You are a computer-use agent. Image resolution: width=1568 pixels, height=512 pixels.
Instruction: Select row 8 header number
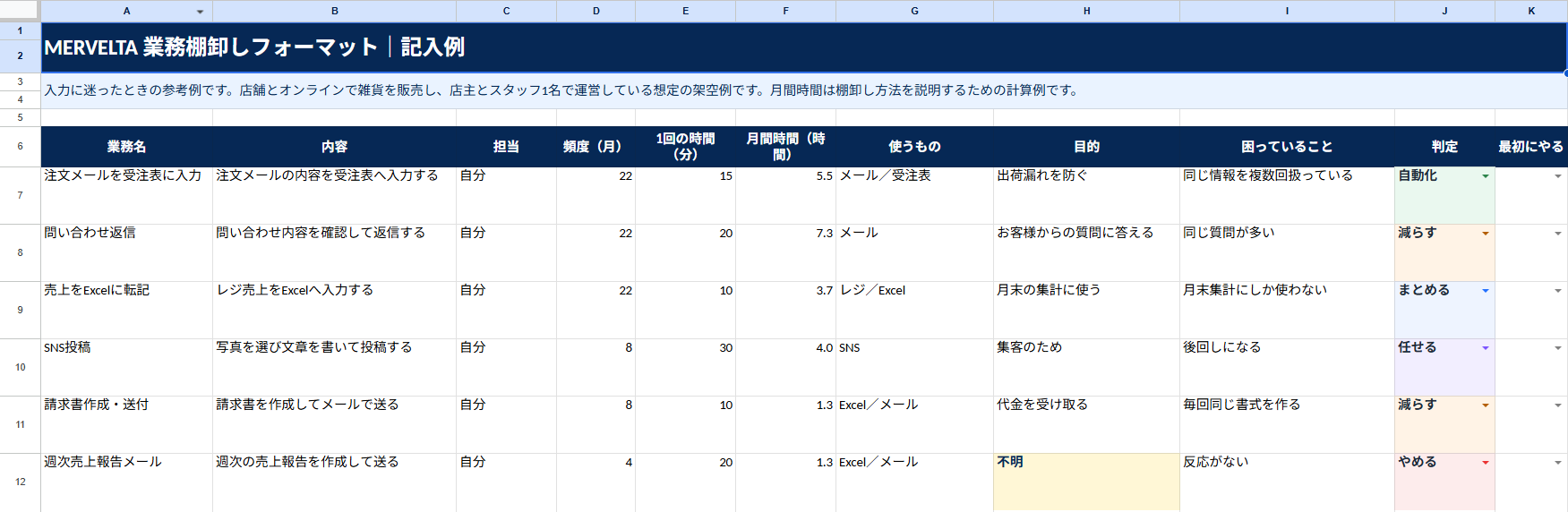(20, 252)
